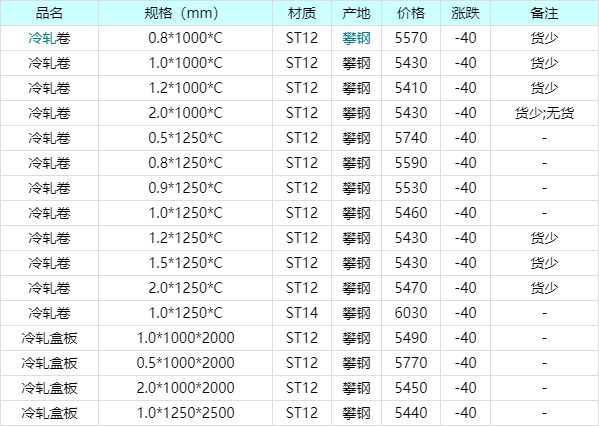Select the 品名 column header

pos(49,13)
